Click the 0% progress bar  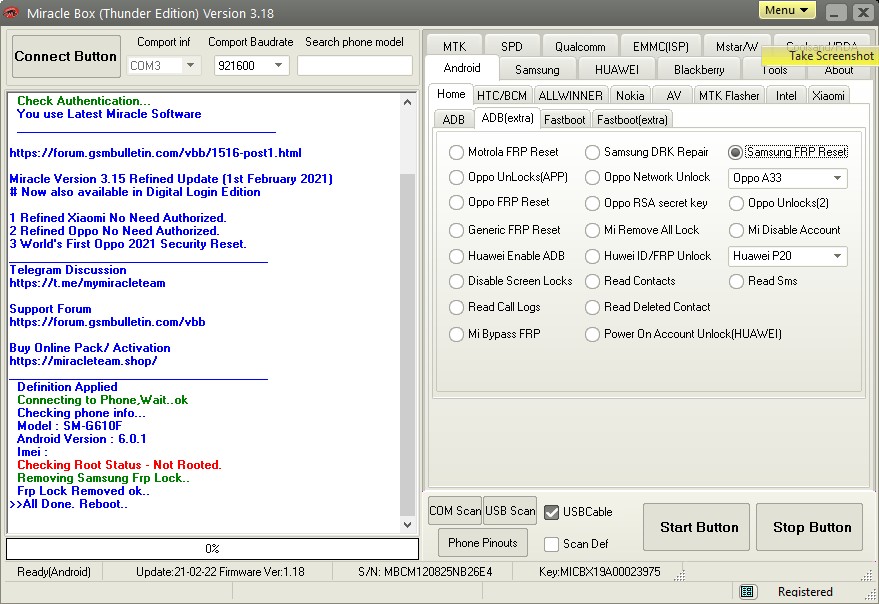point(212,548)
